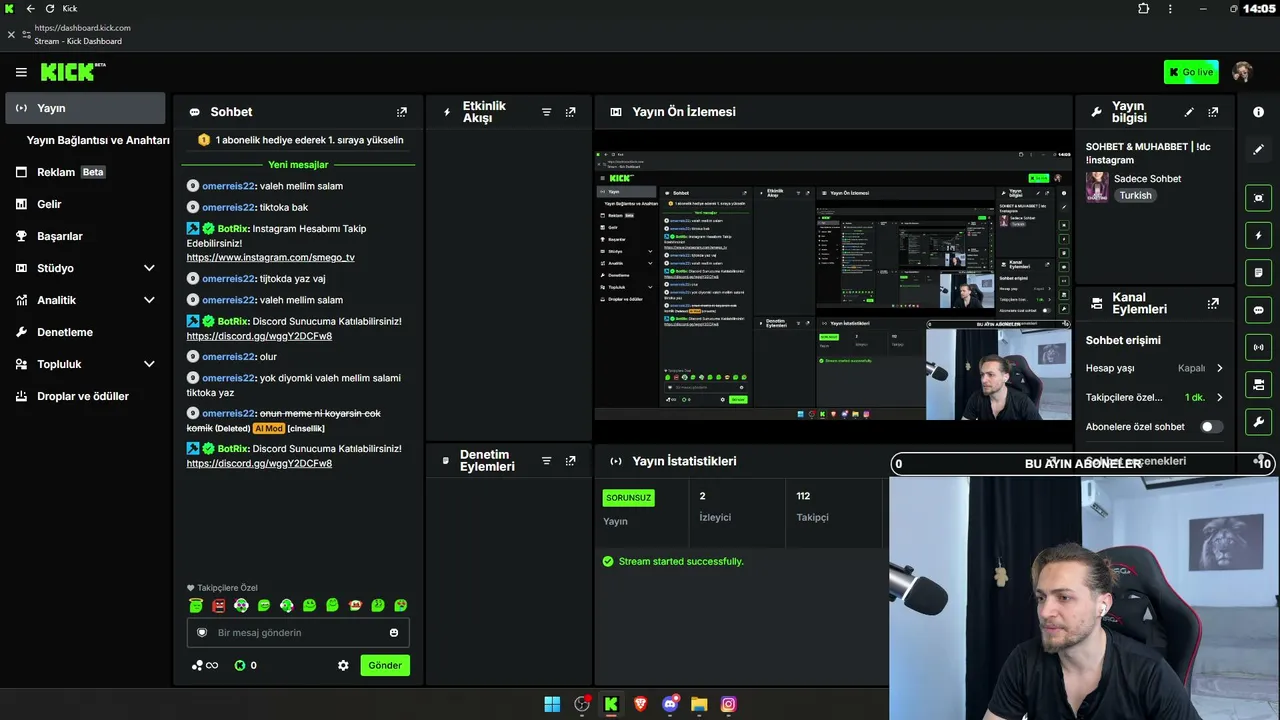Open Instagram from the taskbar
Viewport: 1280px width, 720px height.
tap(729, 704)
